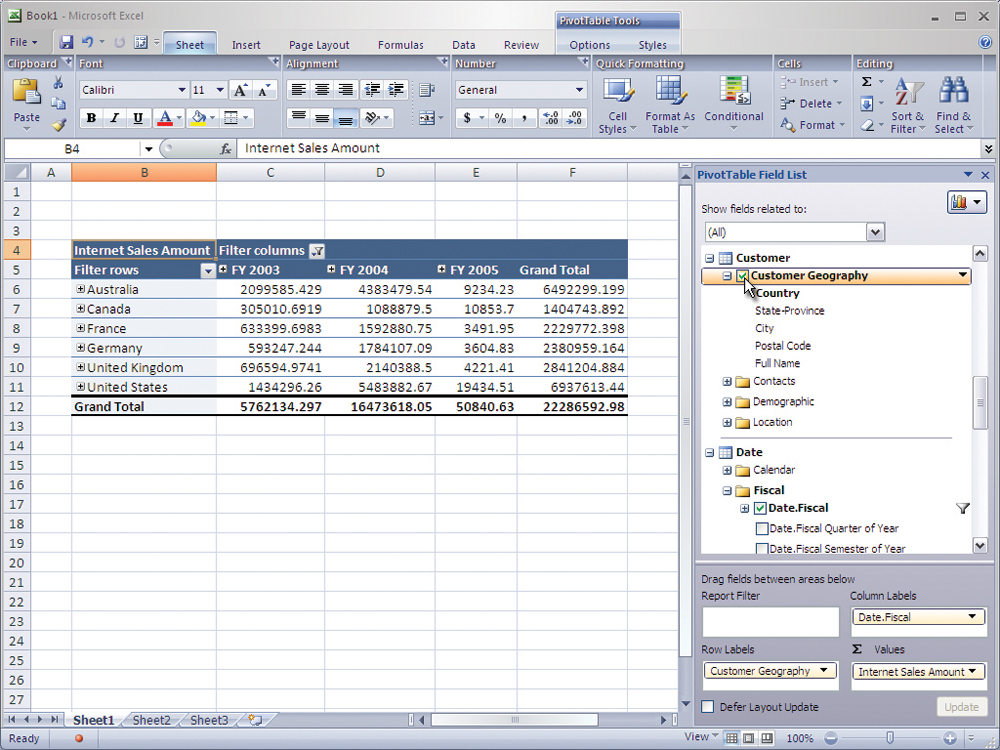Open Conditional formatting menu
The image size is (1000, 750).
point(733,104)
